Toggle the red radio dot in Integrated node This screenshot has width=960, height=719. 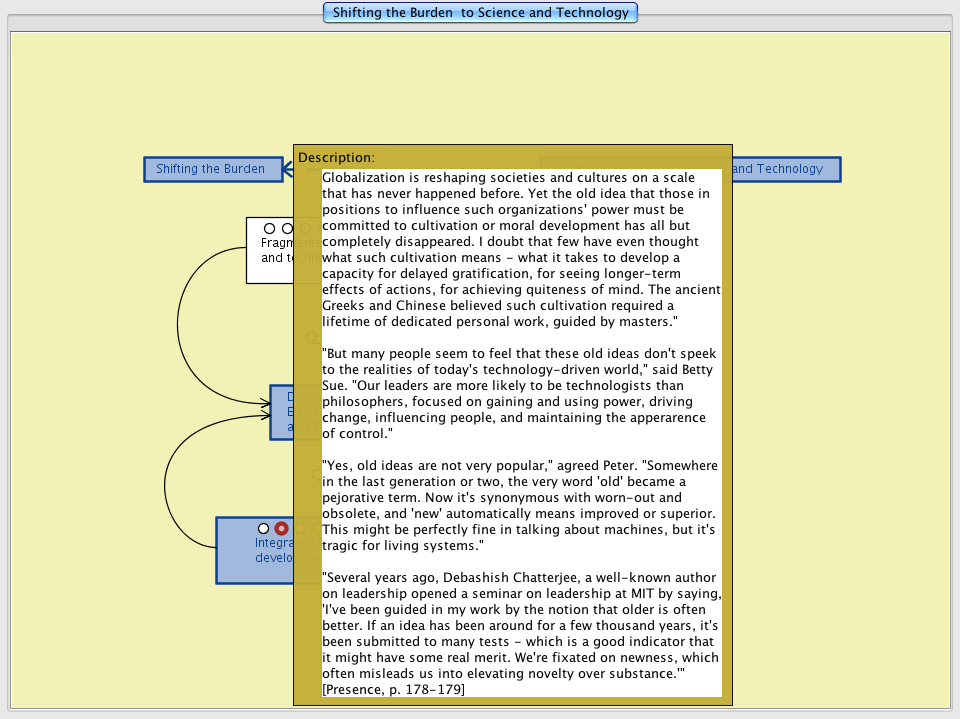[x=281, y=528]
